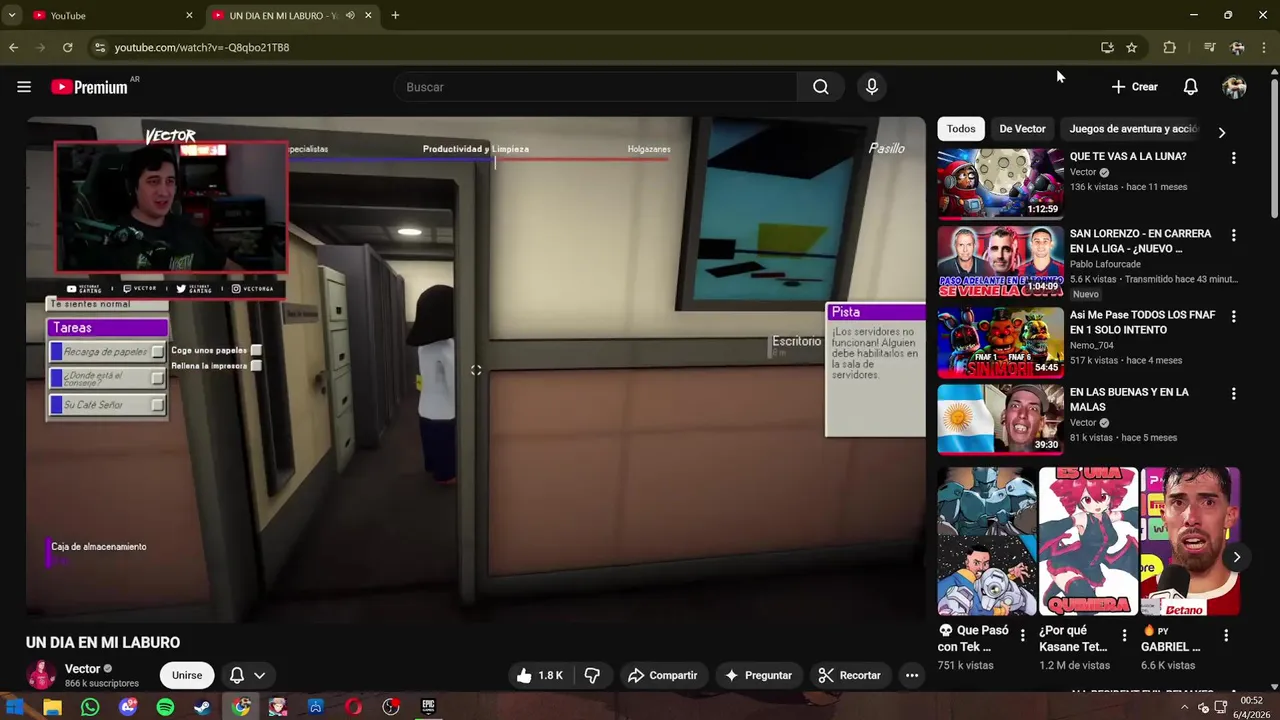Image resolution: width=1280 pixels, height=720 pixels.
Task: Go back in browser history
Action: (13, 47)
